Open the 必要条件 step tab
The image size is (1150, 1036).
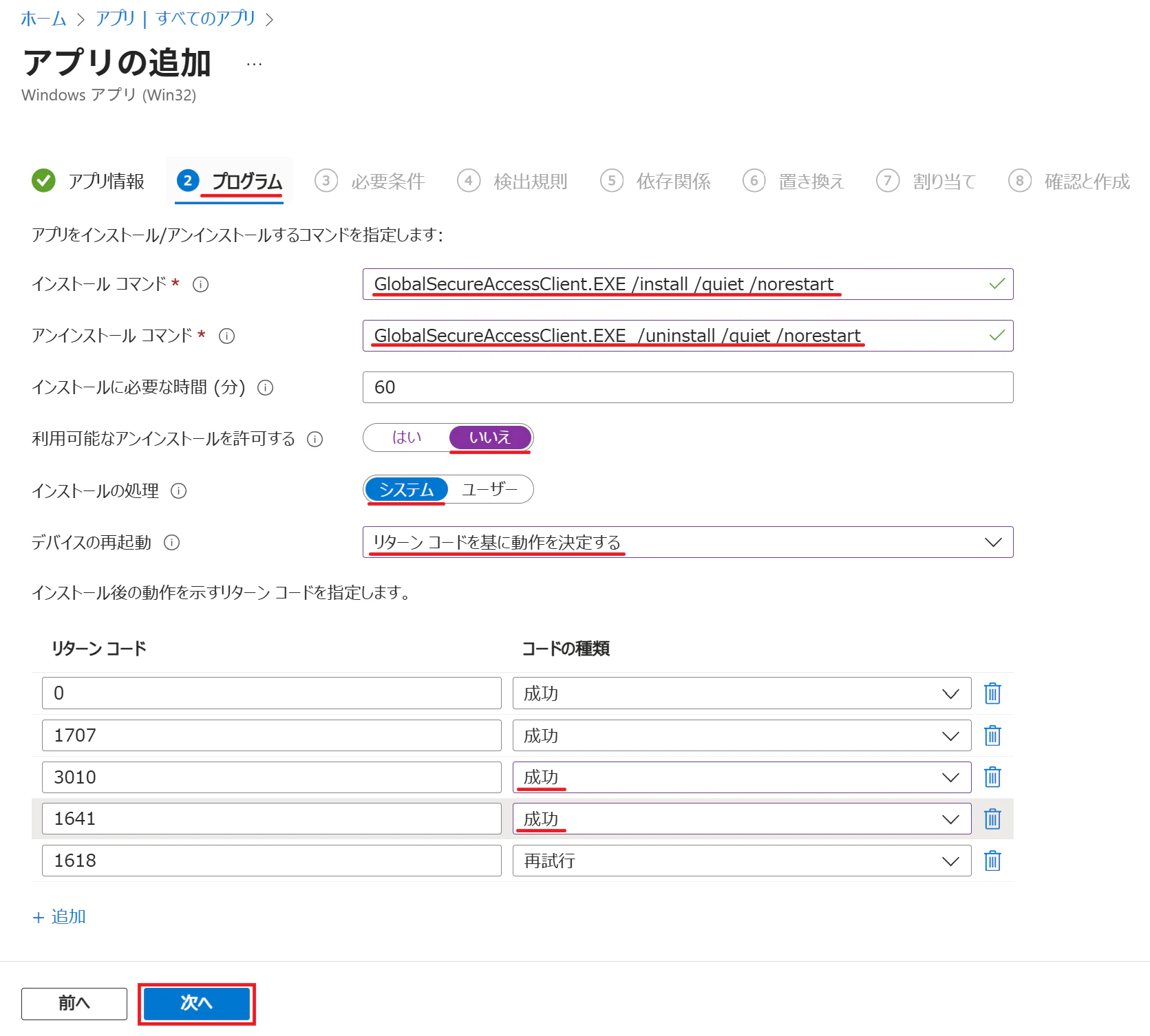[370, 181]
